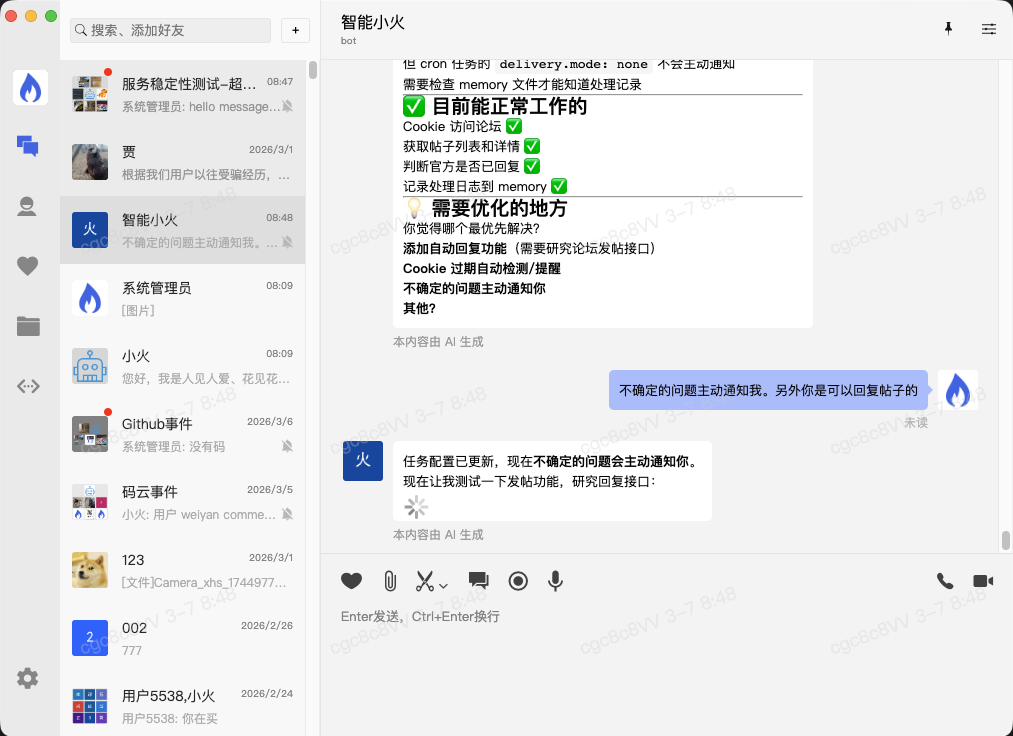Take a screenshot with the scissors icon

(x=423, y=580)
